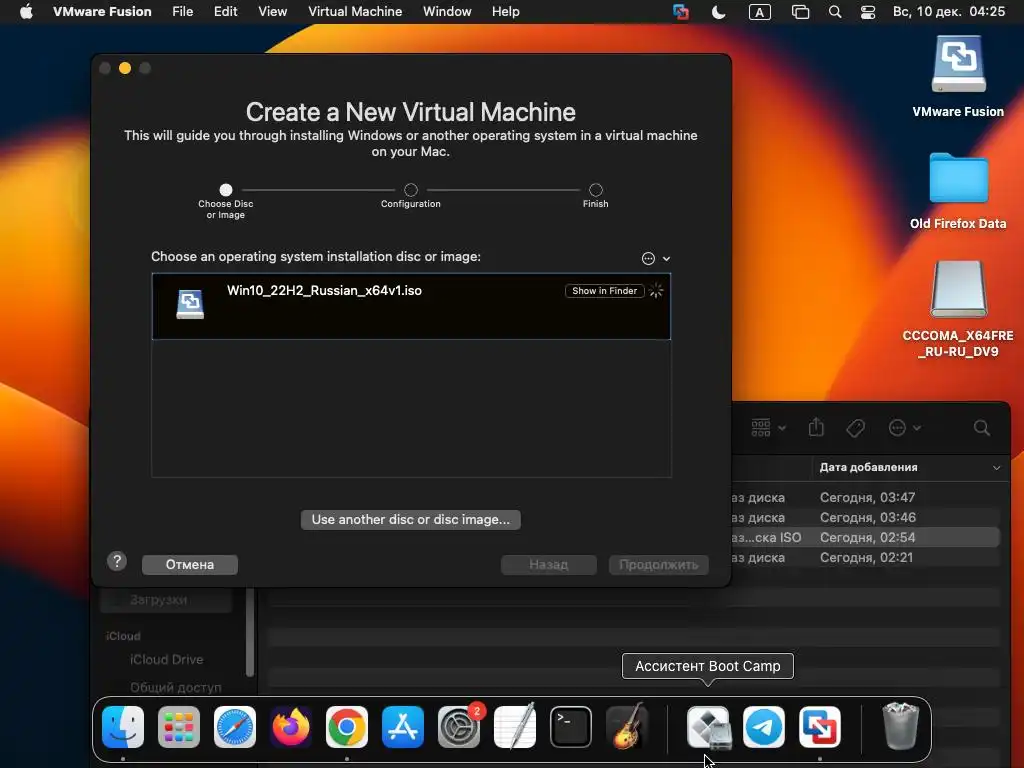Click the Продолжить continue button
This screenshot has height=768, width=1024.
coord(658,565)
